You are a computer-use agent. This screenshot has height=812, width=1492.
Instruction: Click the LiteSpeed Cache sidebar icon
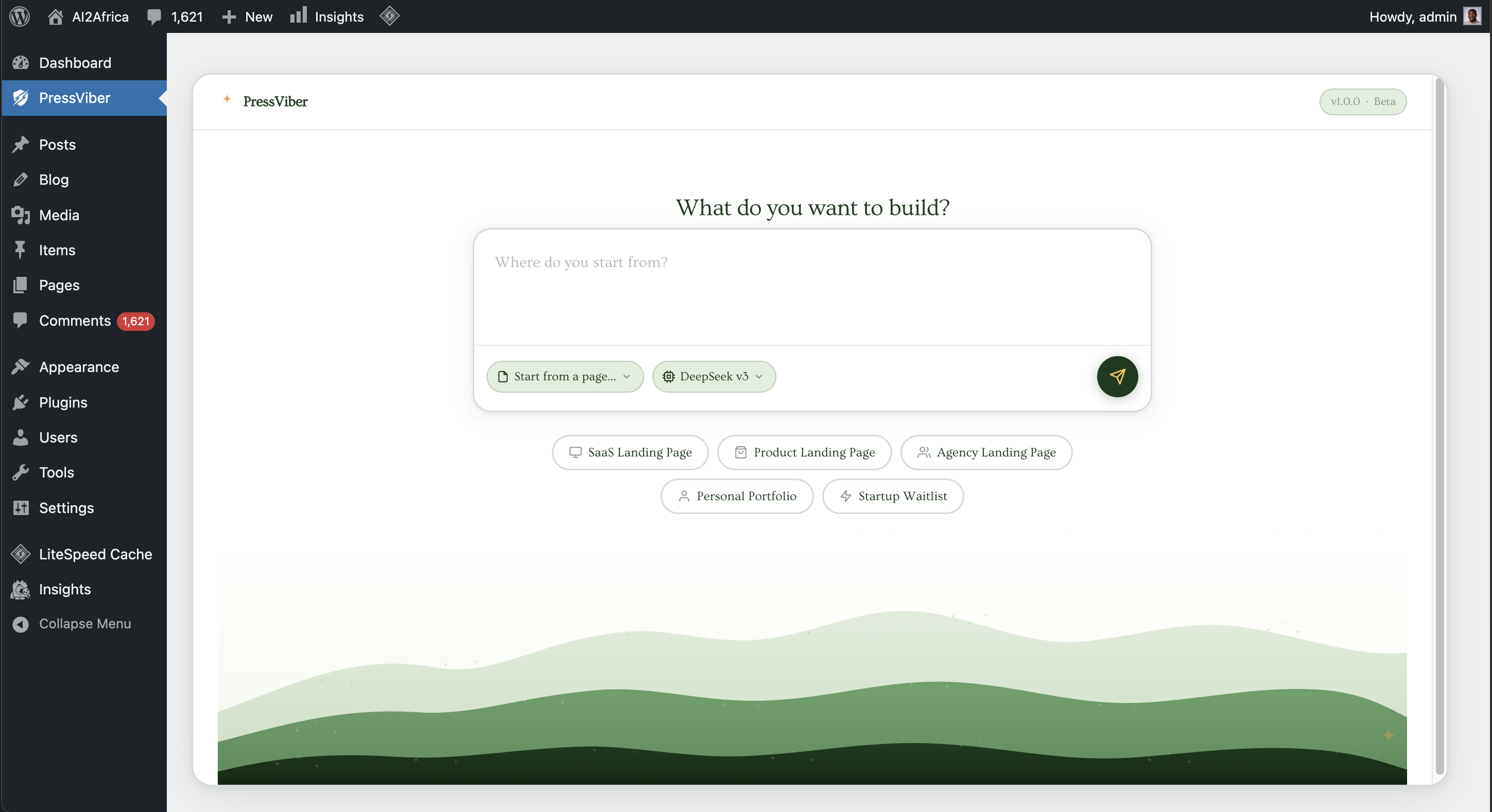[x=20, y=554]
